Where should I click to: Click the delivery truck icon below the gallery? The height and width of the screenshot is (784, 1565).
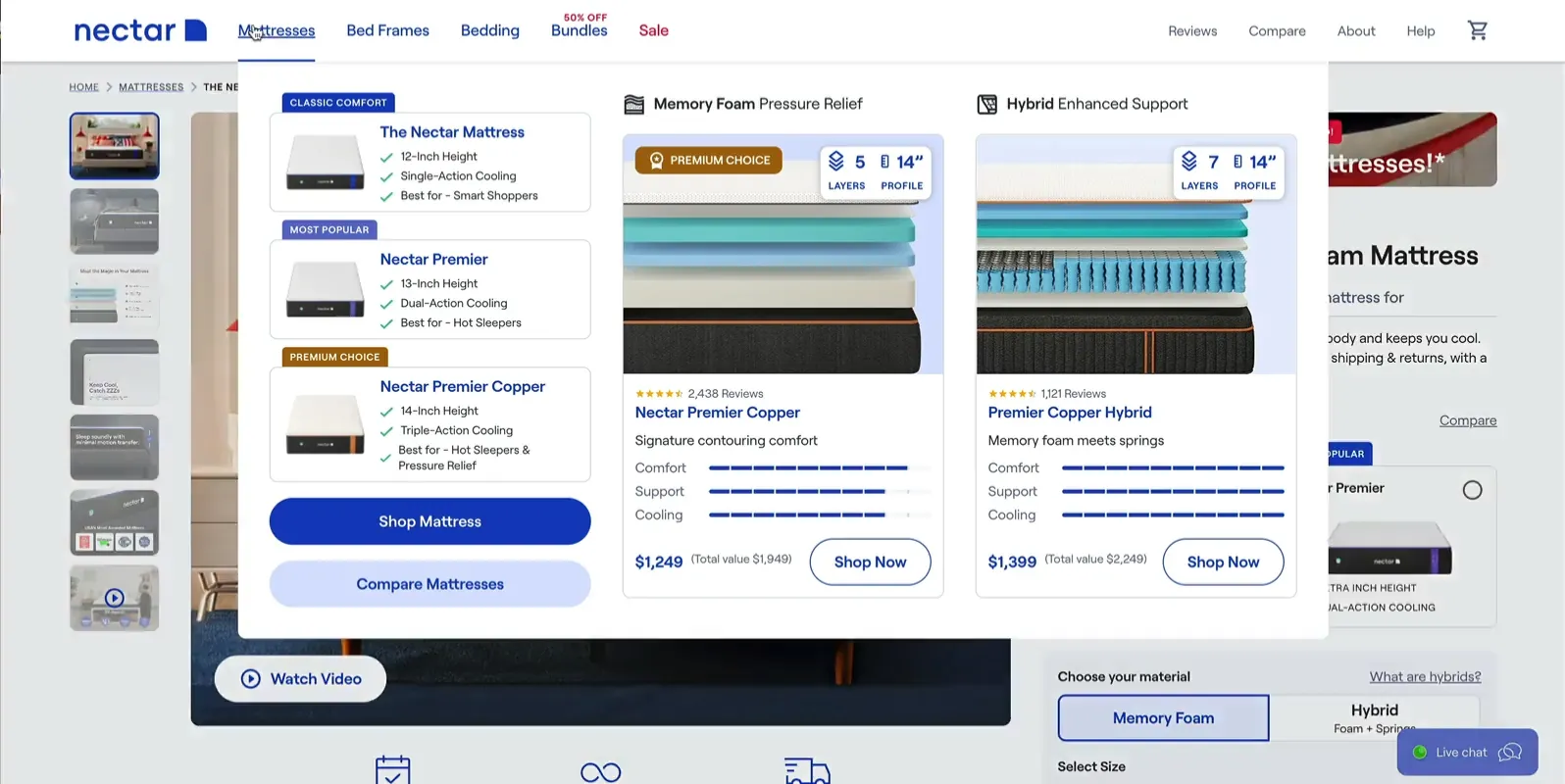[x=808, y=771]
